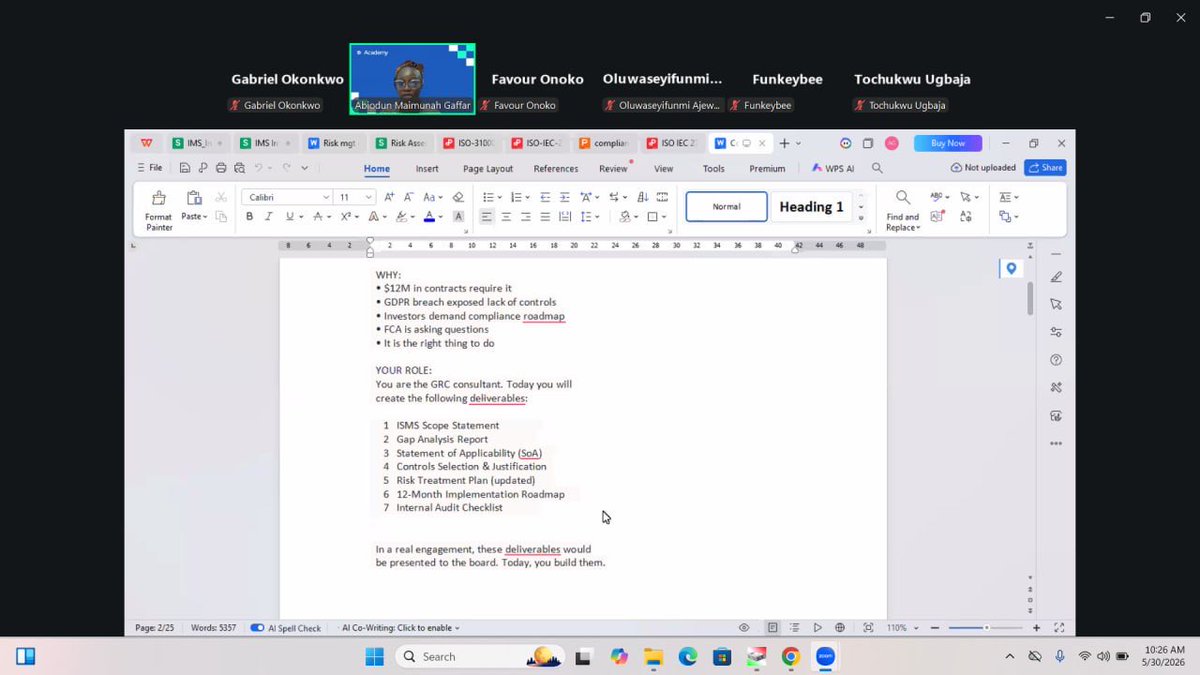Click the Justify alignment icon
The width and height of the screenshot is (1200, 675).
click(x=545, y=216)
